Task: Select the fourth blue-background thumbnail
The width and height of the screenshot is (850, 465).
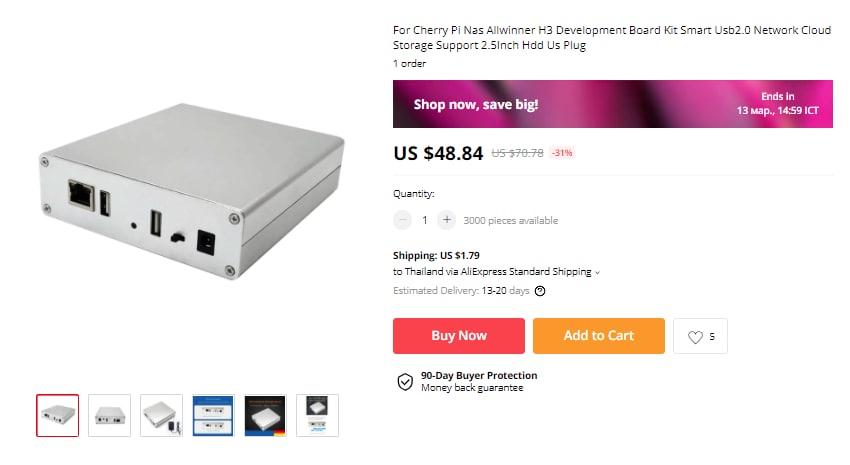Action: pyautogui.click(x=213, y=416)
